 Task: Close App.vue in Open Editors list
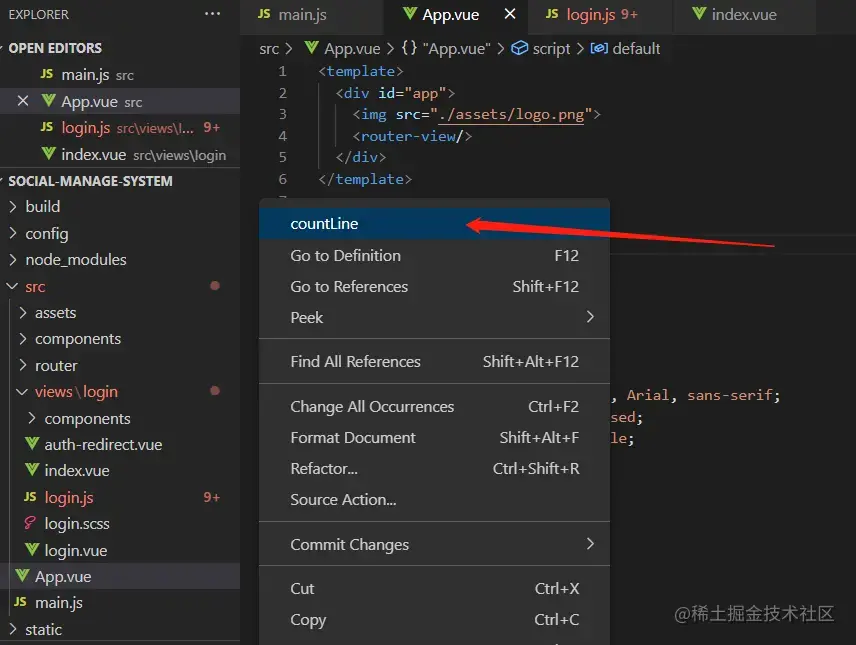[23, 101]
